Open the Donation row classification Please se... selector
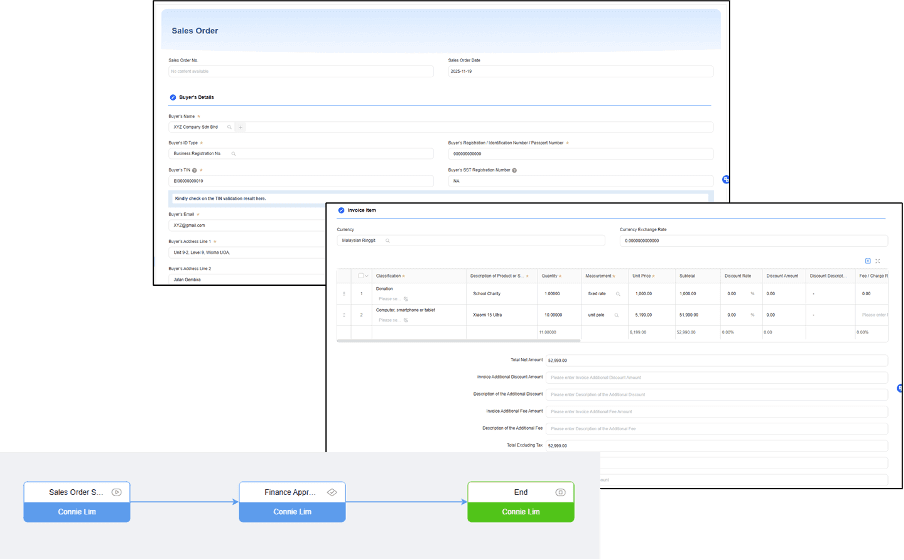This screenshot has height=560, width=904. pyautogui.click(x=393, y=299)
